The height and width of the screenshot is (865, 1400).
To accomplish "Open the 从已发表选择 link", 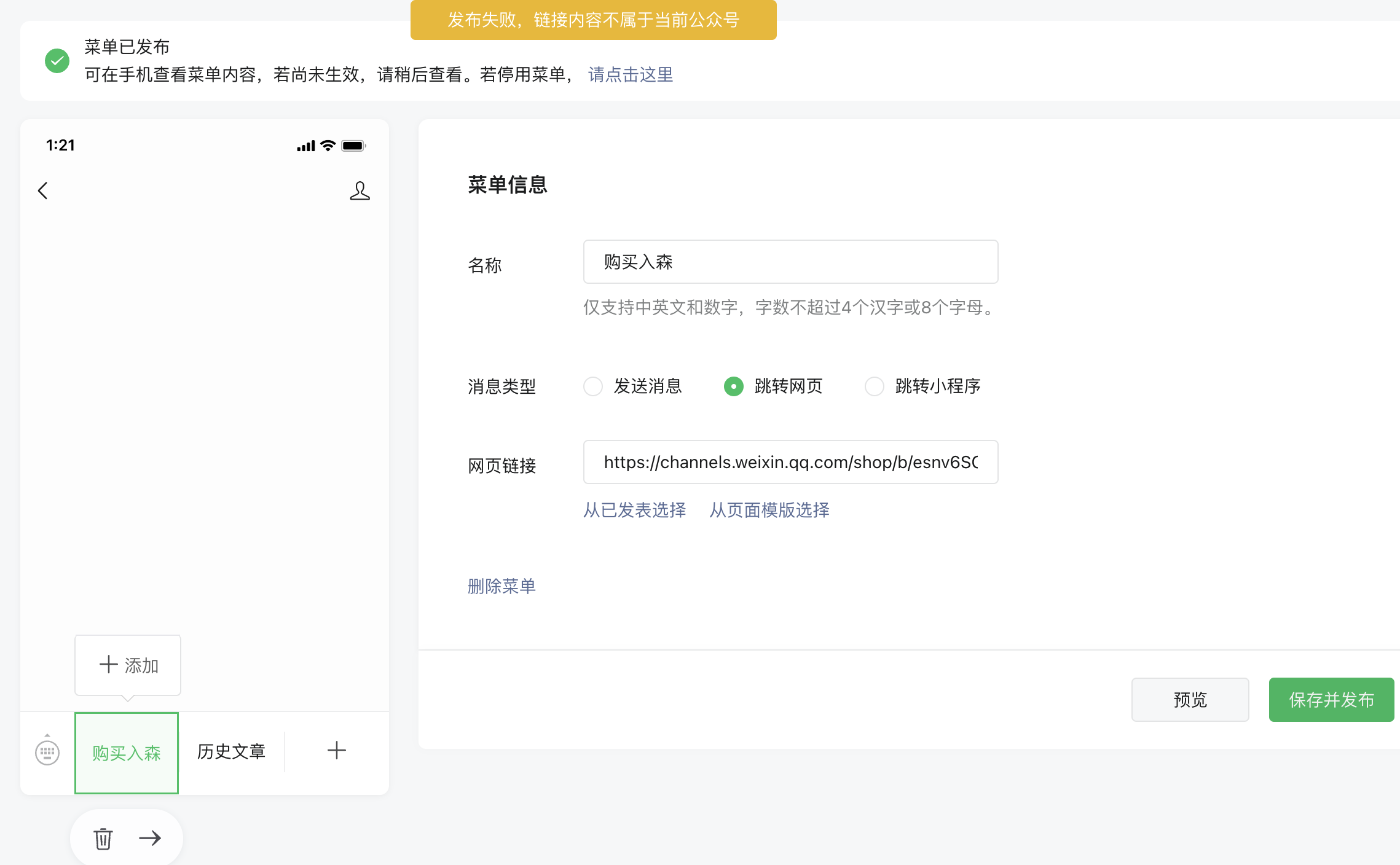I will click(634, 510).
